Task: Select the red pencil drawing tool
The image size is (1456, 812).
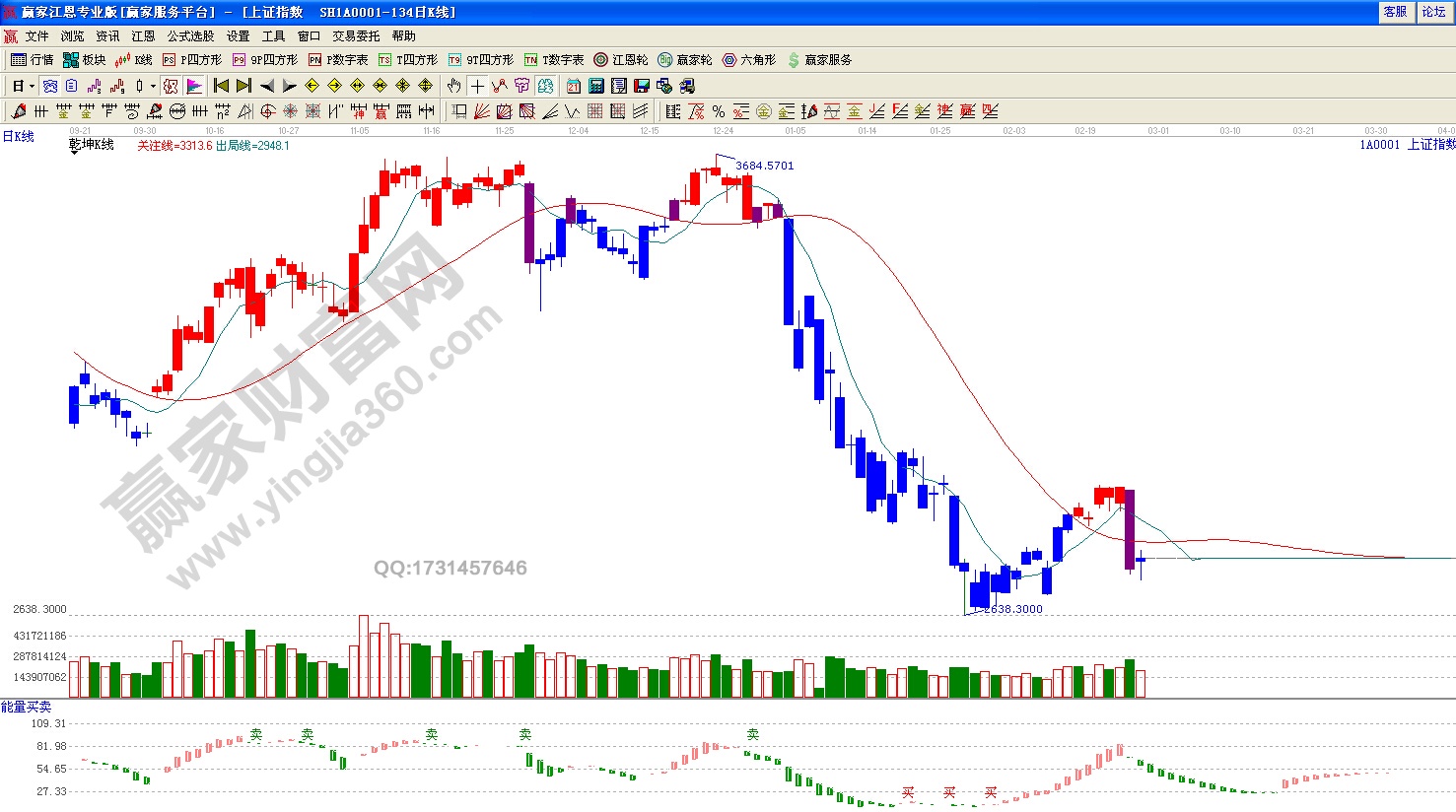Action: point(19,111)
